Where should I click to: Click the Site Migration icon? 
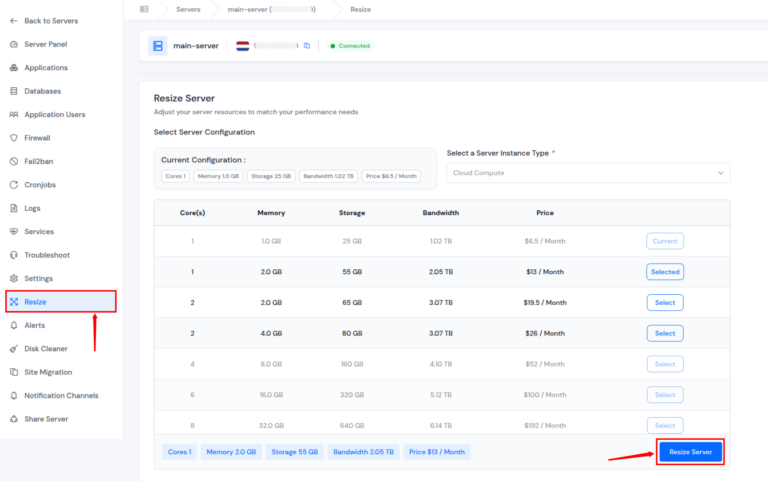14,372
